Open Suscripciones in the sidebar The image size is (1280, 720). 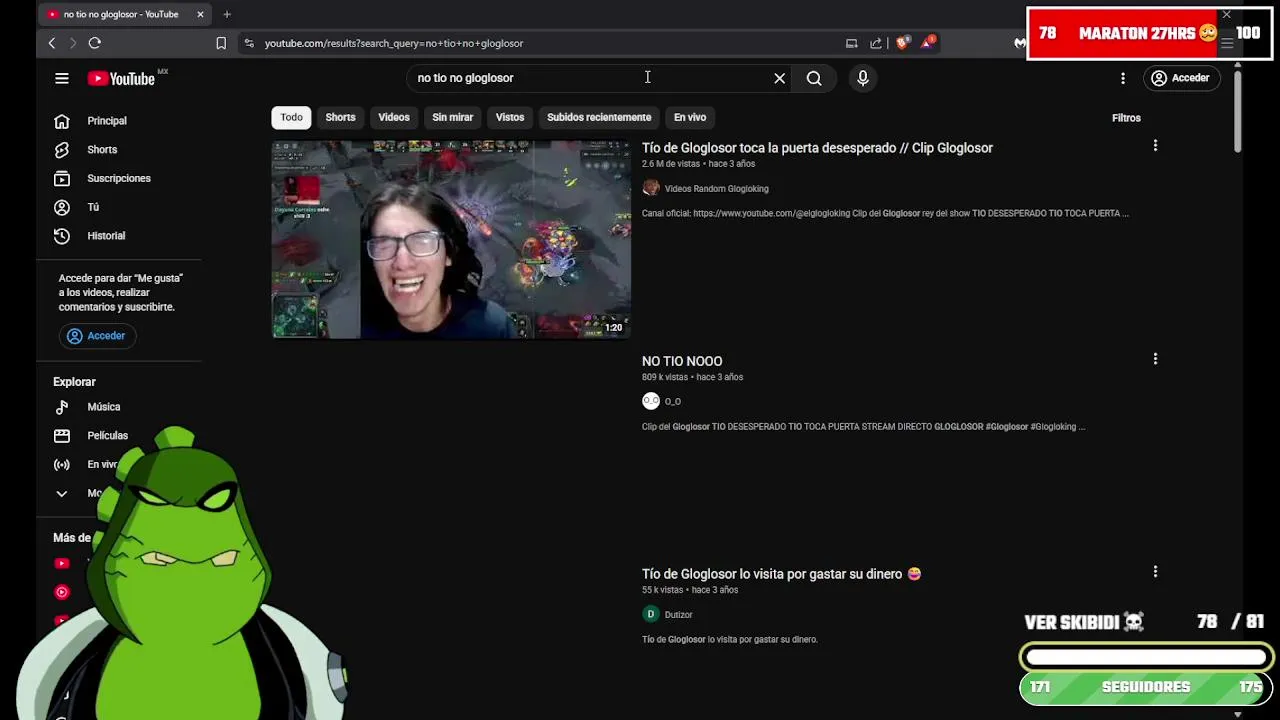coord(119,178)
